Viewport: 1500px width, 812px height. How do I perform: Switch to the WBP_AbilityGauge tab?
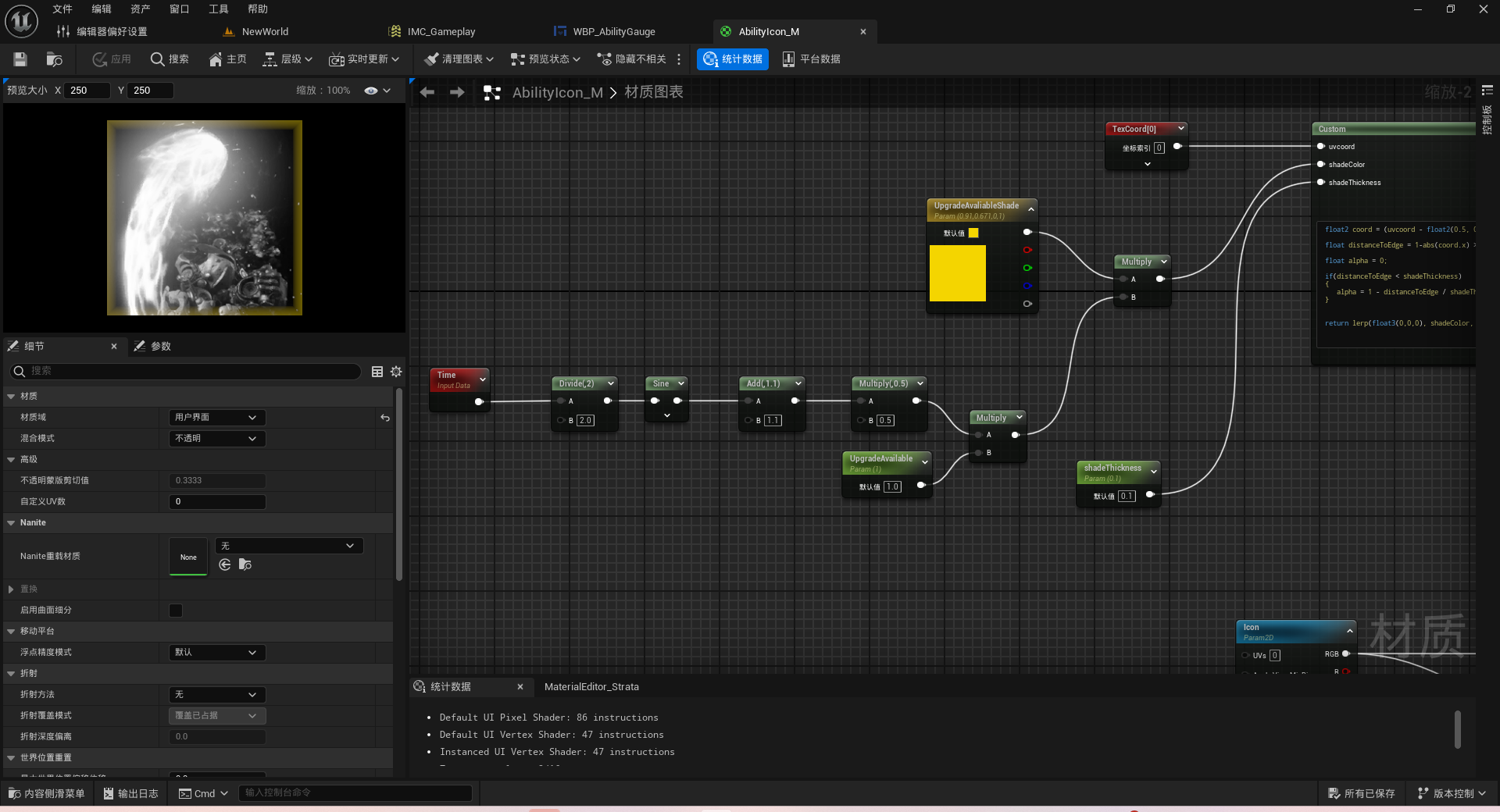[x=614, y=32]
